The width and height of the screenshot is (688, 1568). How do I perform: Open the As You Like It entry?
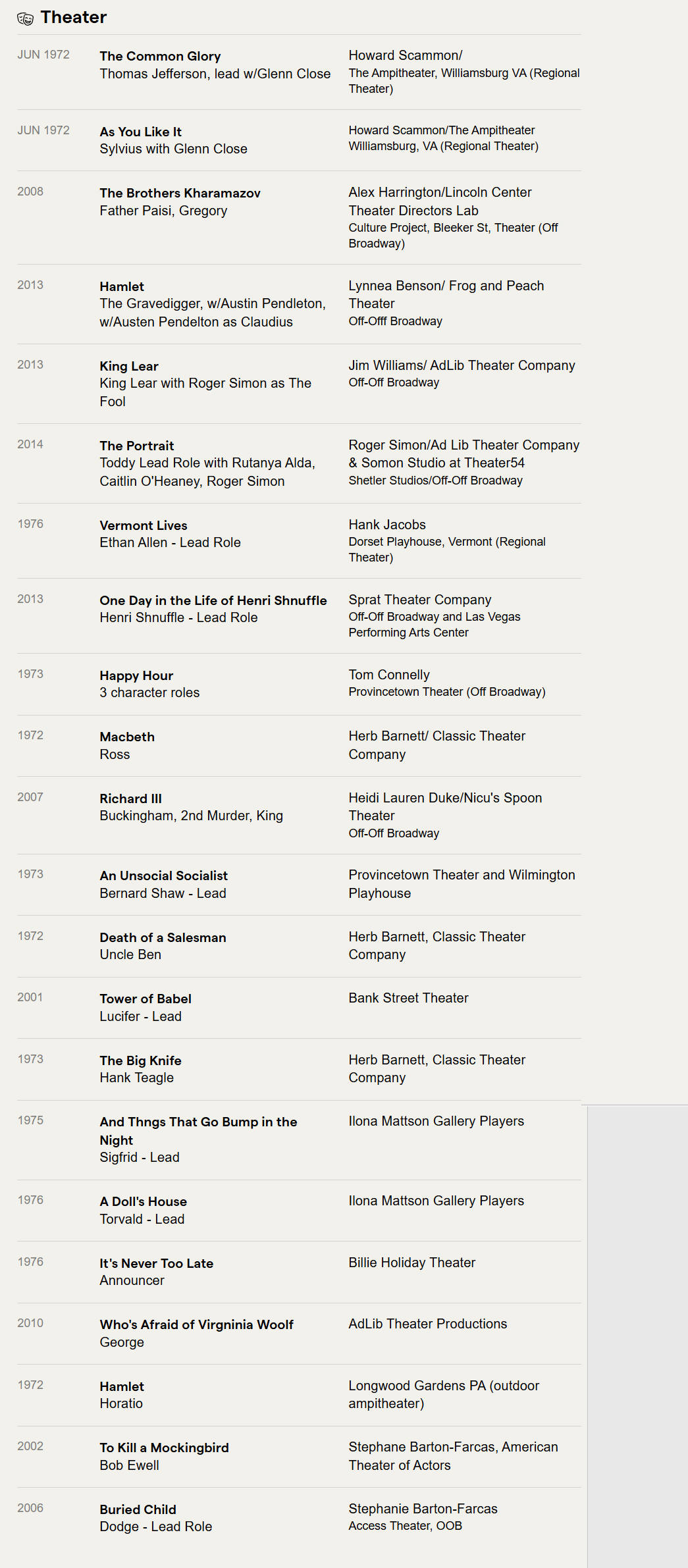click(x=140, y=132)
